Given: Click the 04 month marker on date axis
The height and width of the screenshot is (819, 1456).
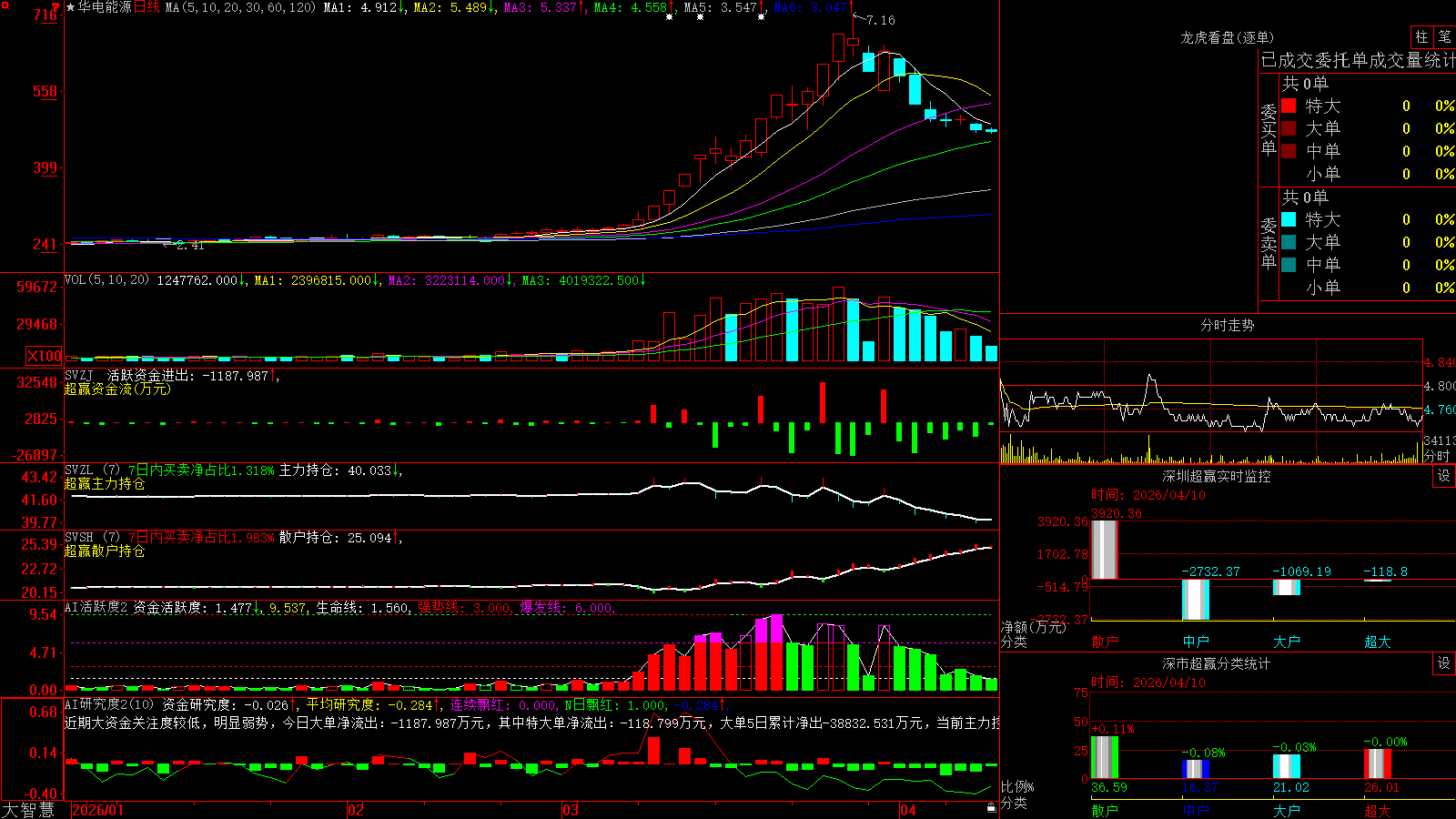Looking at the screenshot, I should (x=907, y=810).
